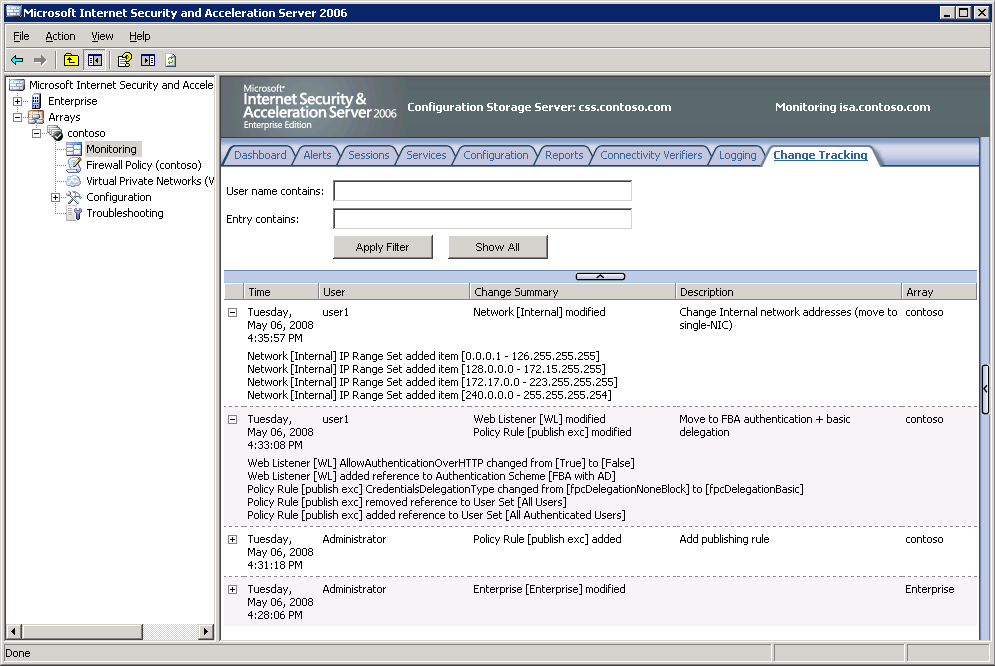Viewport: 995px width, 666px height.
Task: Click the Enterprise building icon in the tree
Action: pos(37,101)
